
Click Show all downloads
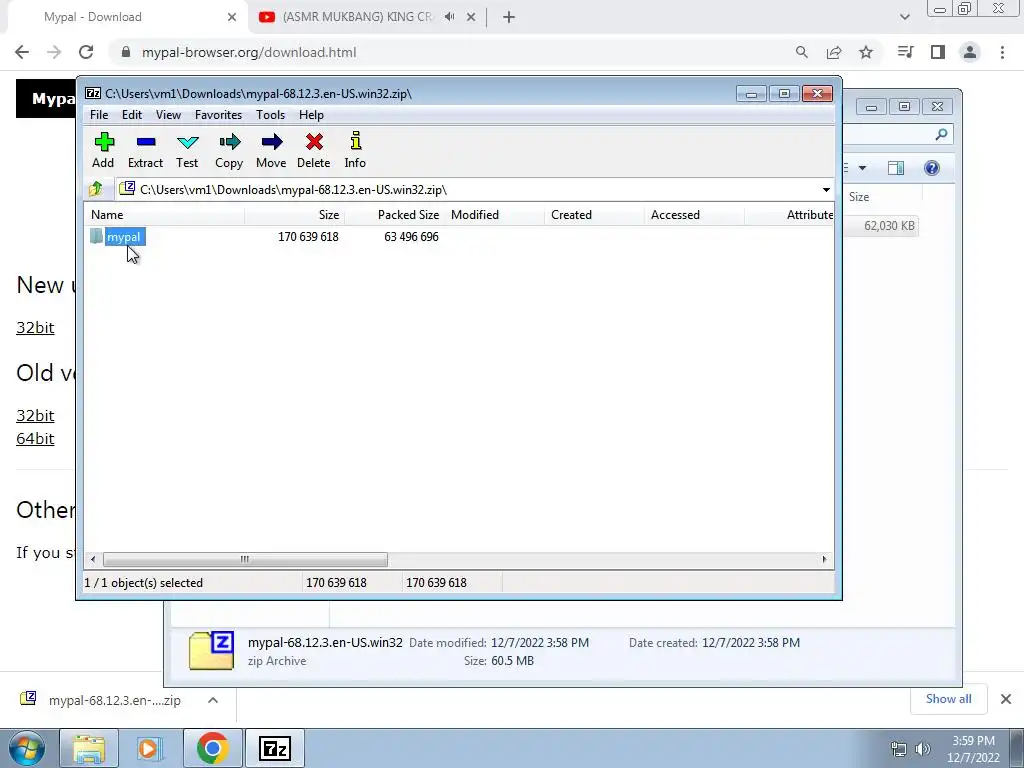[948, 699]
